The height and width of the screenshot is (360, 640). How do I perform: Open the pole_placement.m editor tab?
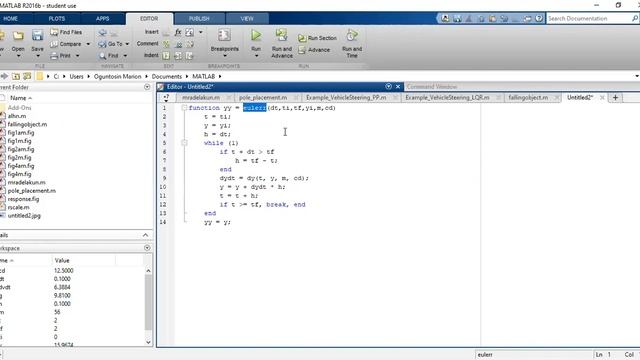tap(263, 98)
